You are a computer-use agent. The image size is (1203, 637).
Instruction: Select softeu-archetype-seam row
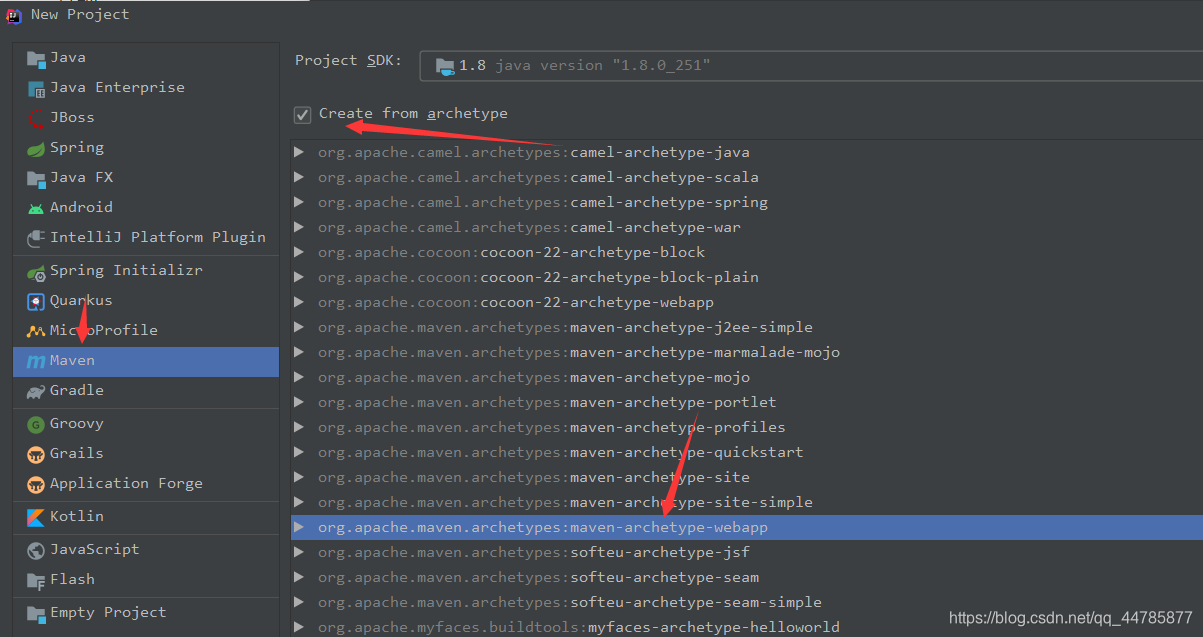point(747,578)
